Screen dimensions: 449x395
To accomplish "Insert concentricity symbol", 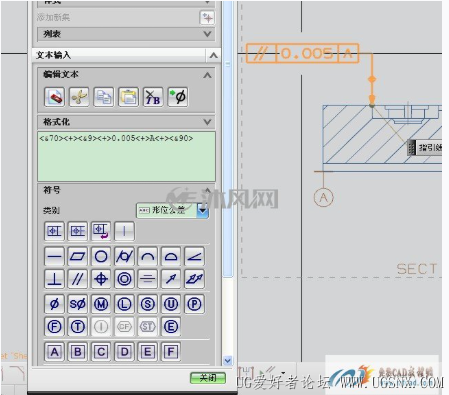I will (x=124, y=279).
